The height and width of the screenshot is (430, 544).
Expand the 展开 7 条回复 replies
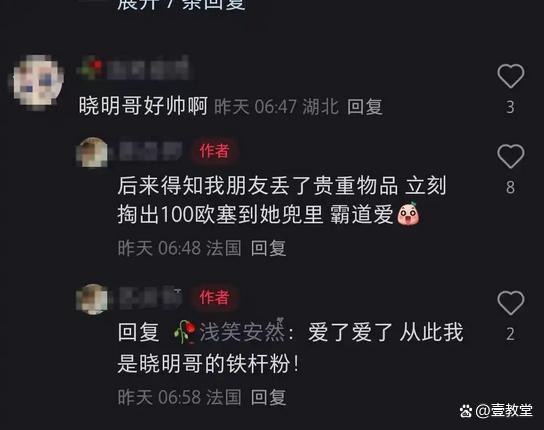pos(181,4)
